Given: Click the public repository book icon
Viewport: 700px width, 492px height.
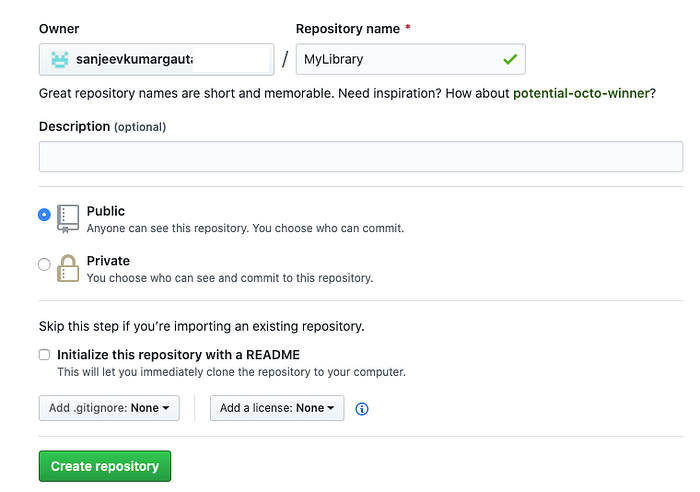Looking at the screenshot, I should tap(68, 219).
